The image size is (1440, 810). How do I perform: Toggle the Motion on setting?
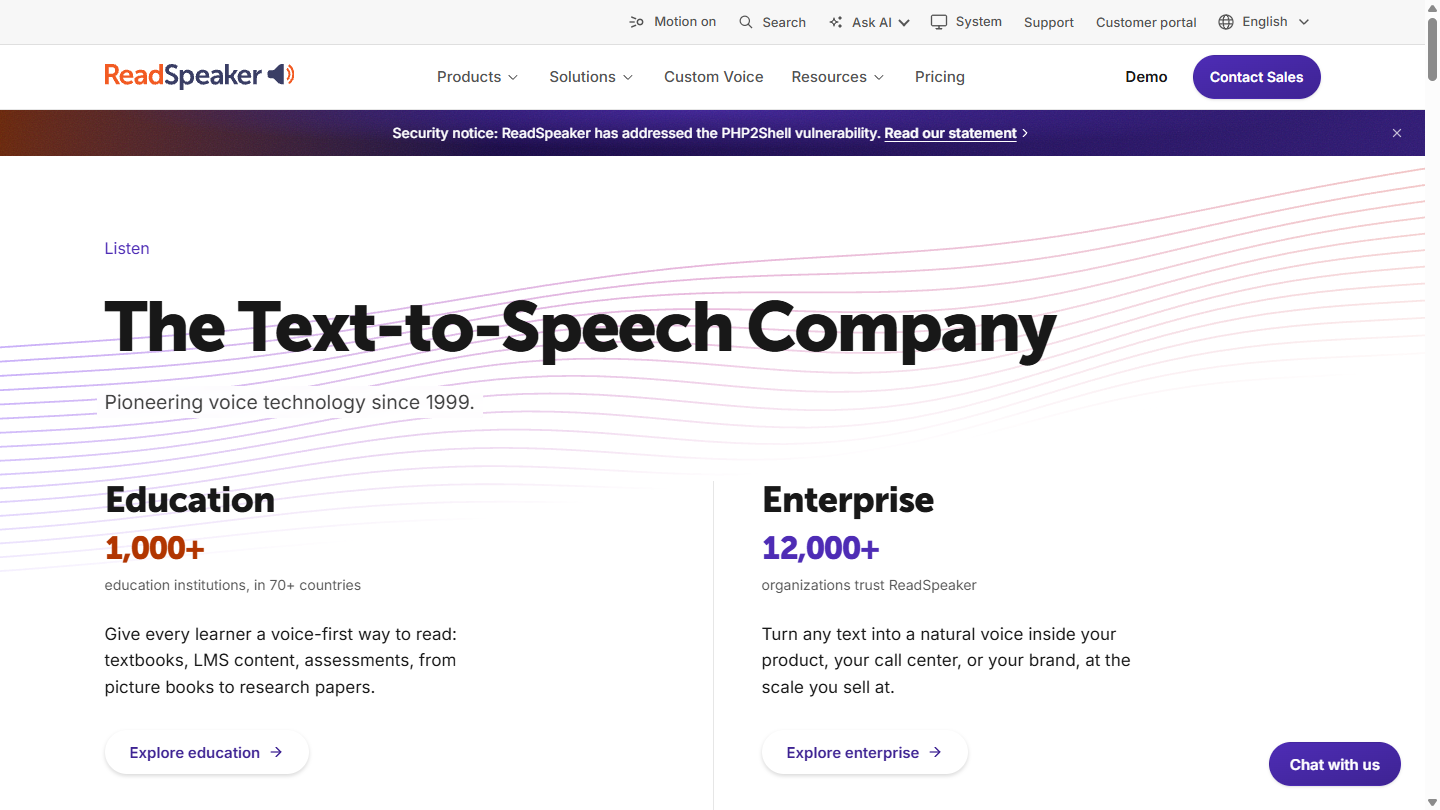coord(672,22)
